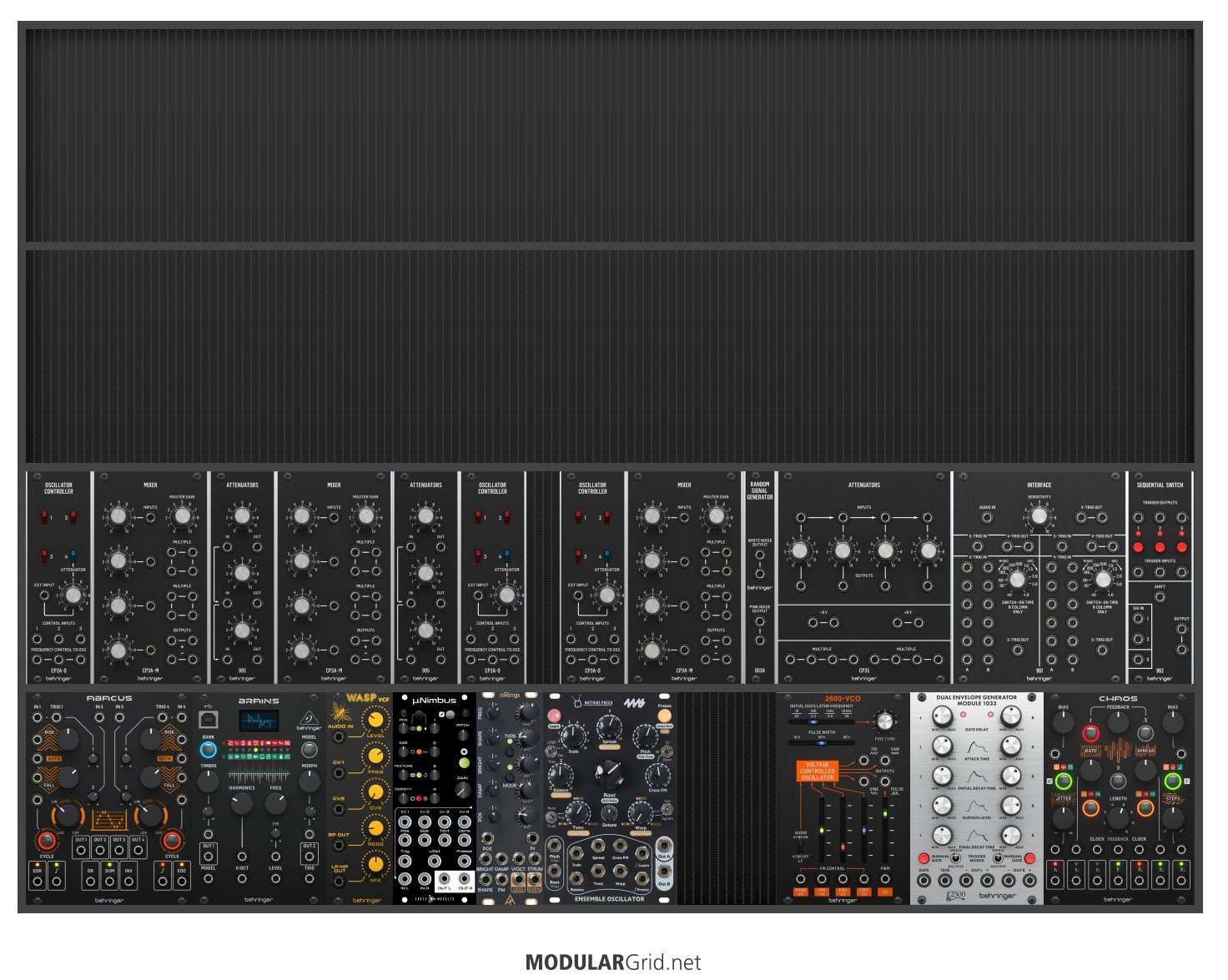Click the USB port on the Brains module
Viewport: 1228px width, 980px height.
click(x=209, y=719)
